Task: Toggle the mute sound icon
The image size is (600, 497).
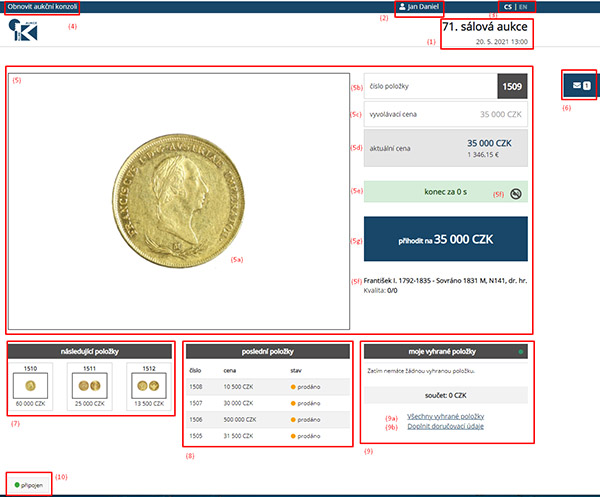Action: (513, 194)
